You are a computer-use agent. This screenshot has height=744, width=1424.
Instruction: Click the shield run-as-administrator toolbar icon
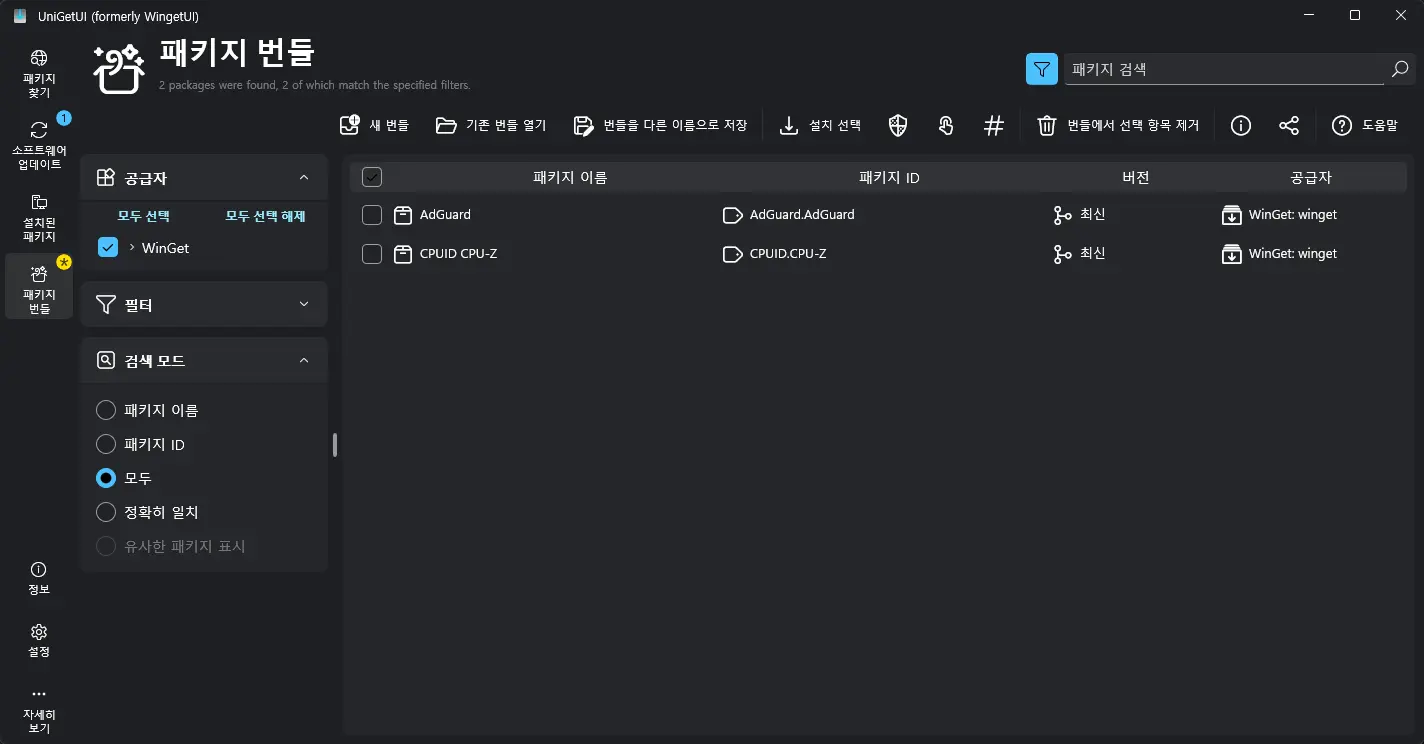coord(898,125)
